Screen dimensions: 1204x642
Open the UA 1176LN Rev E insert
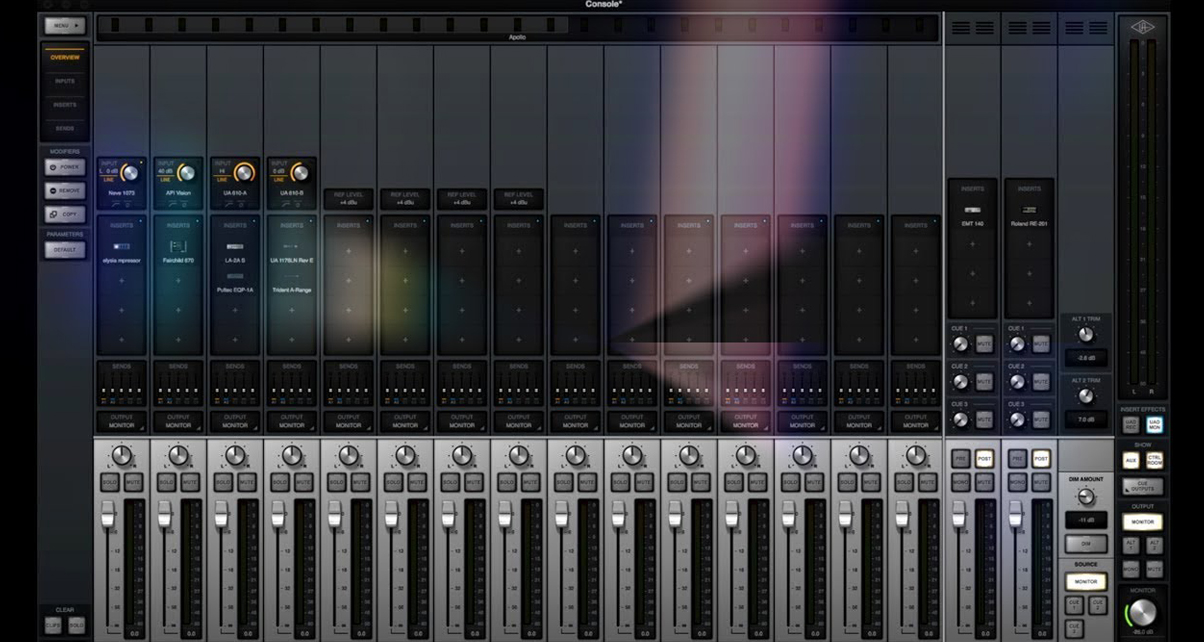(x=290, y=258)
